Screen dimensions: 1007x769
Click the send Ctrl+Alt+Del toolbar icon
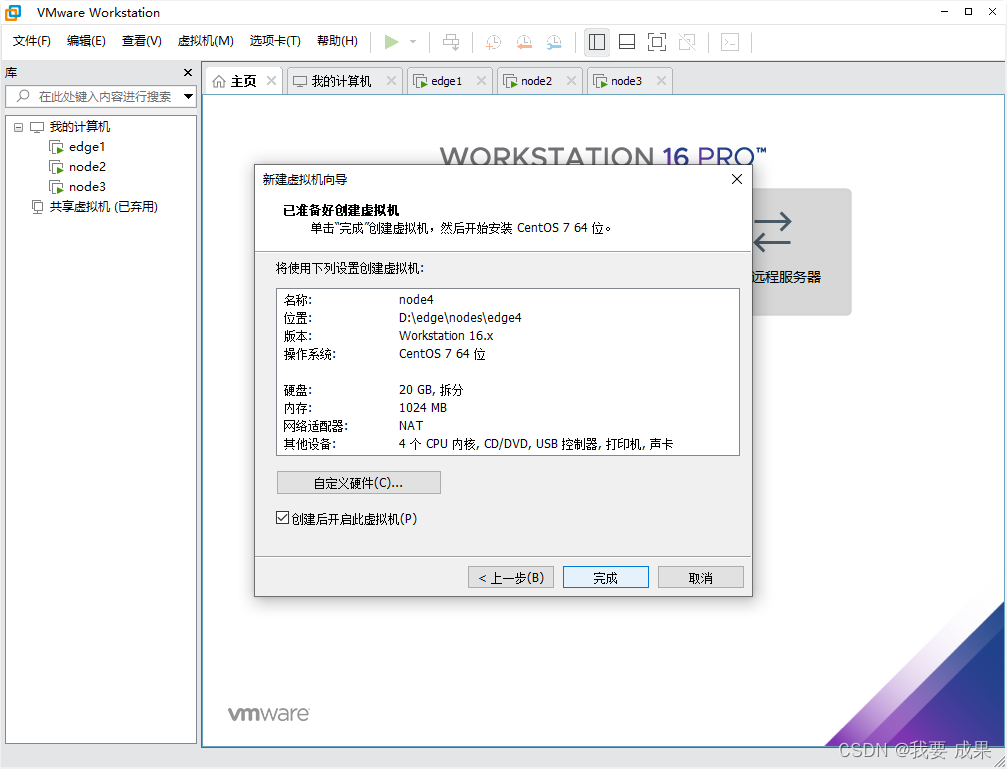coord(451,42)
